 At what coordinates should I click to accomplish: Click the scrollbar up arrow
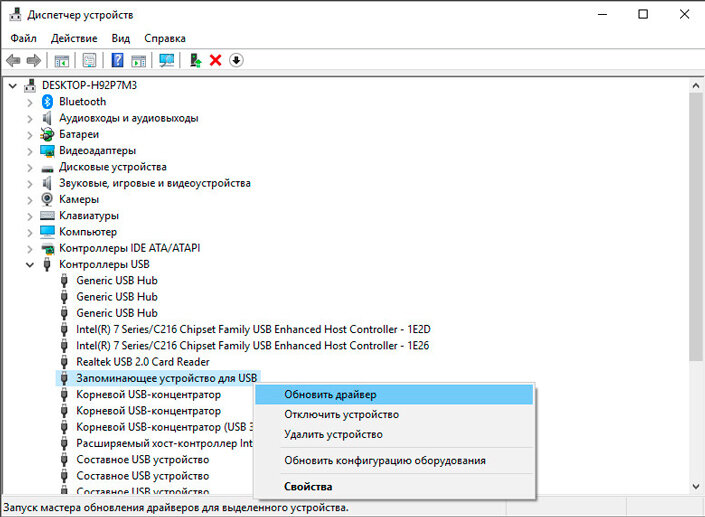(x=696, y=85)
